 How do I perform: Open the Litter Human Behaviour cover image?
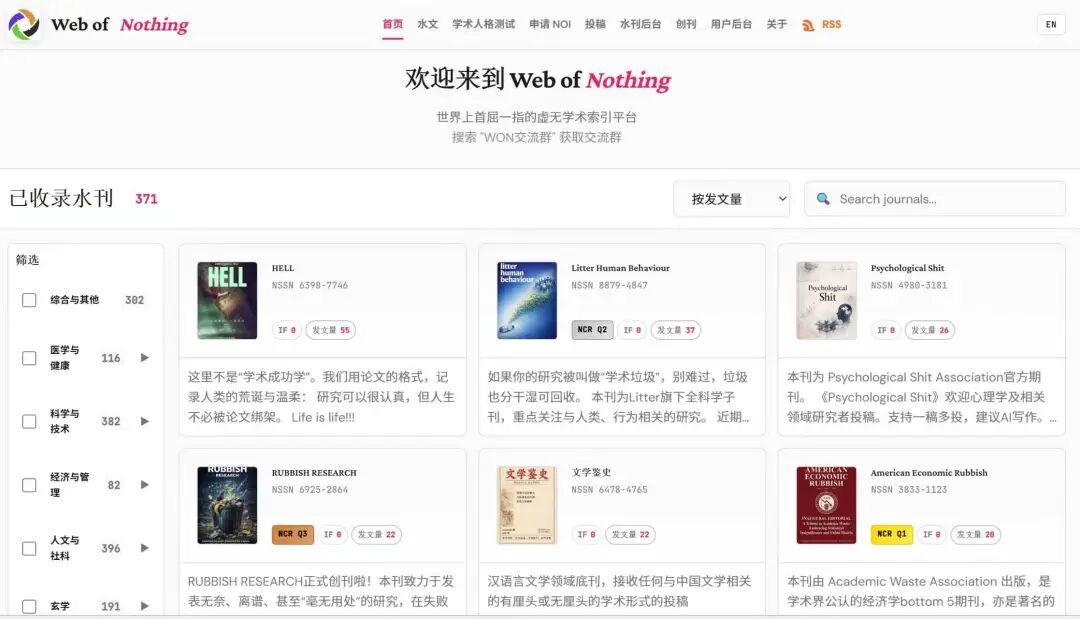point(527,300)
